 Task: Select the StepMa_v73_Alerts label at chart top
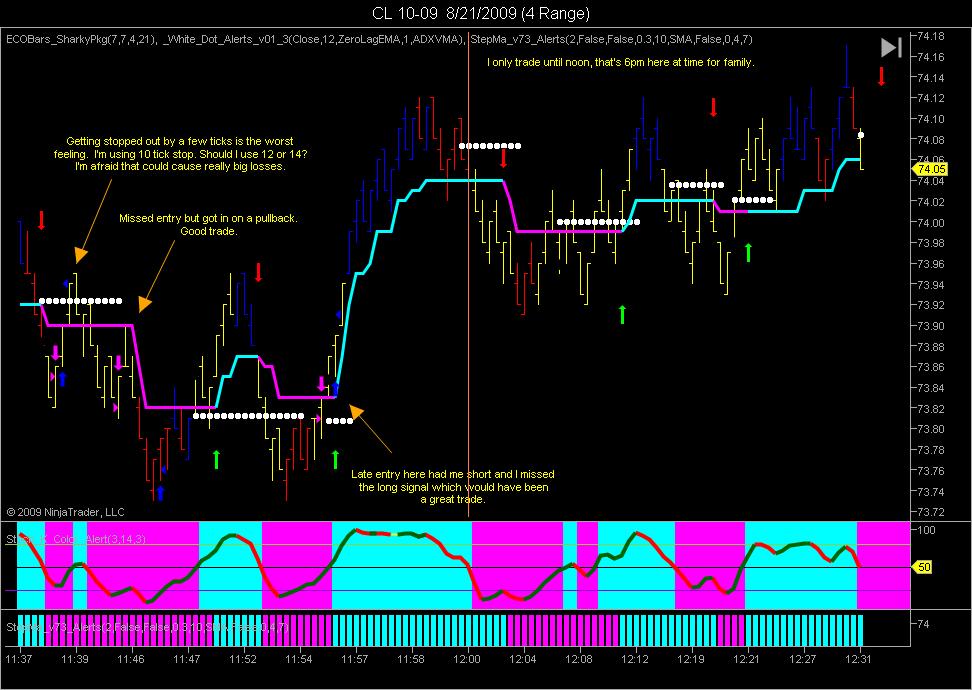point(612,39)
